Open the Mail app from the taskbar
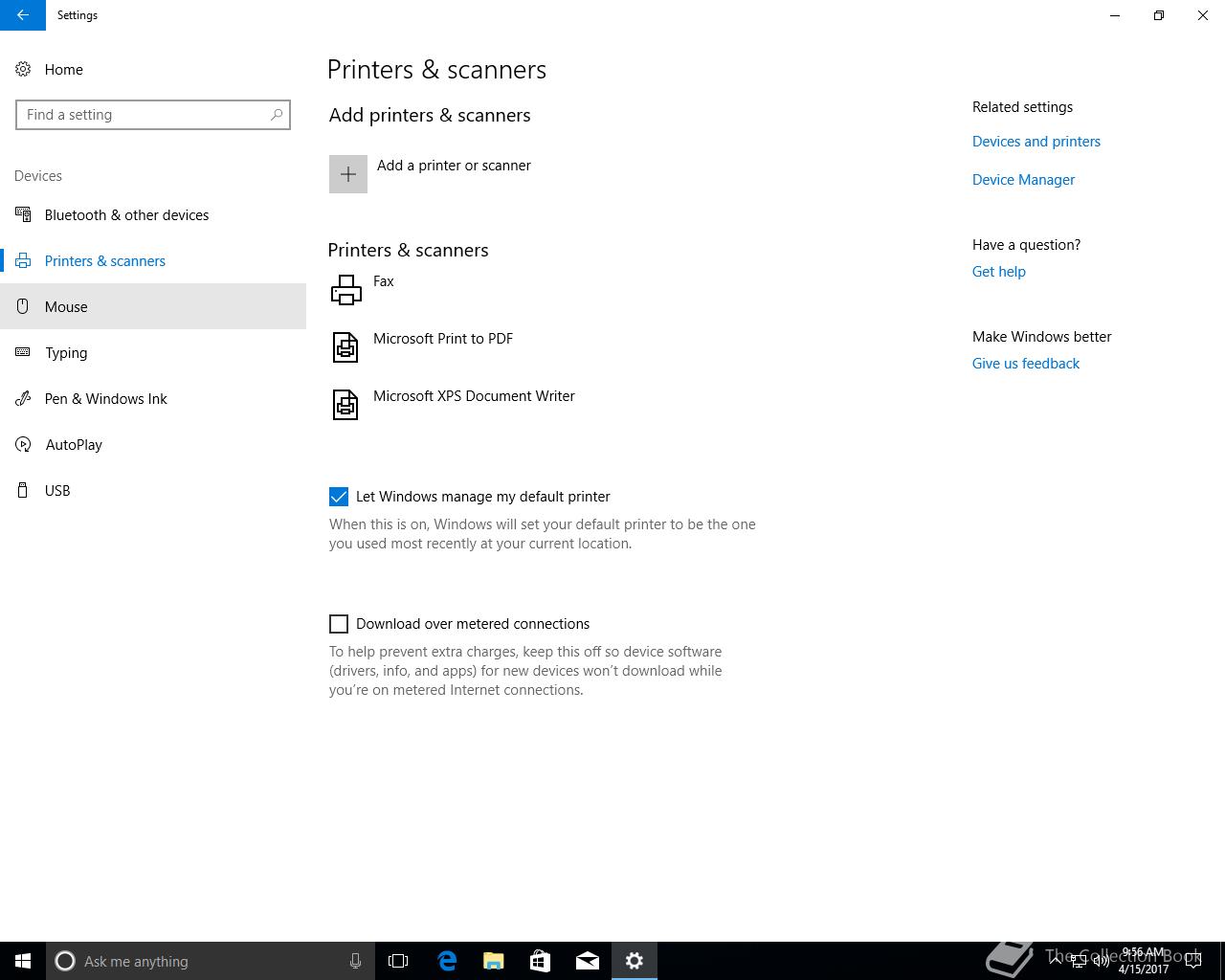Screen dimensions: 1225x980 tap(588, 961)
